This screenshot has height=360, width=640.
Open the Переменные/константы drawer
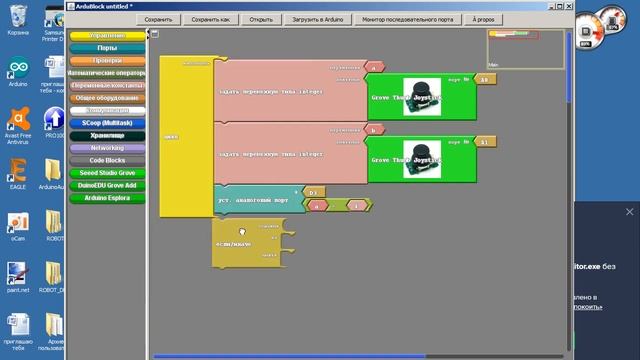pos(107,85)
